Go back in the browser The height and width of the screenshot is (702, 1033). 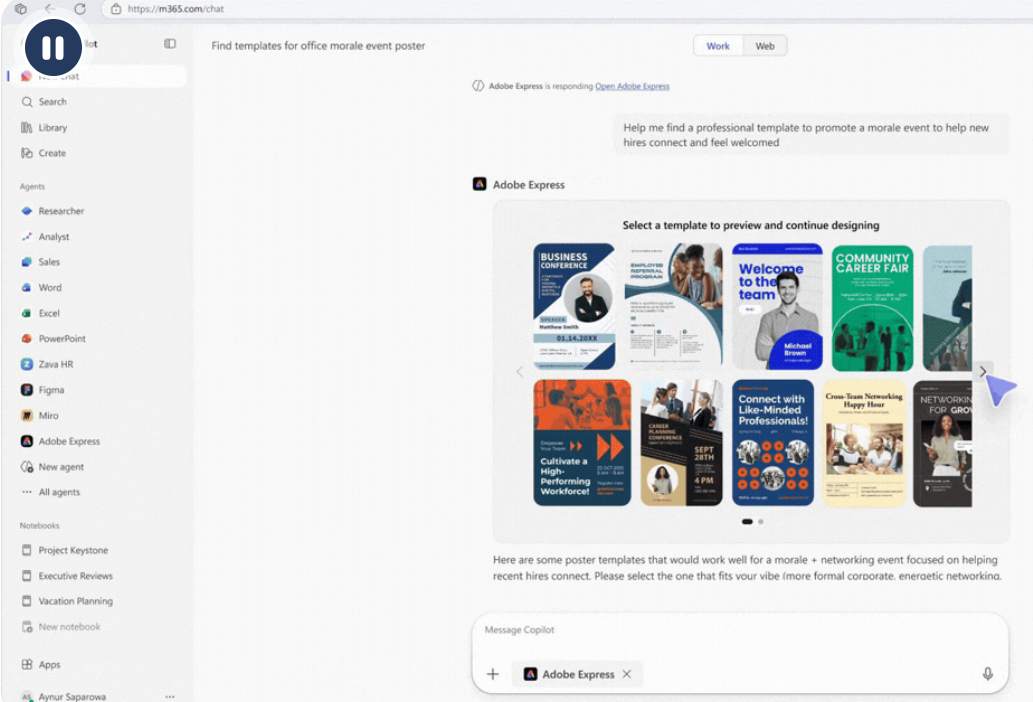(x=50, y=9)
